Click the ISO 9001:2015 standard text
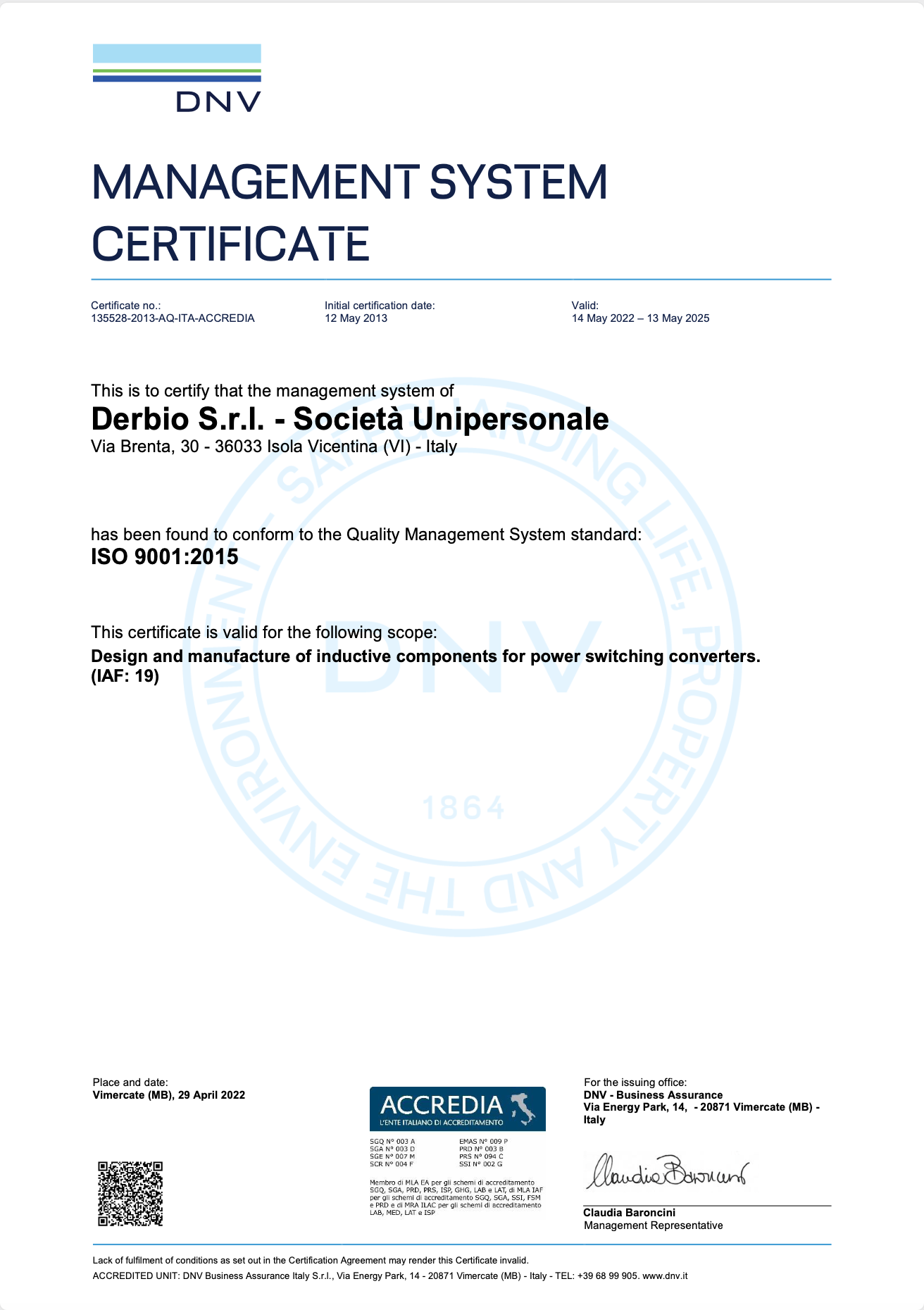Image resolution: width=924 pixels, height=1310 pixels. pyautogui.click(x=165, y=557)
